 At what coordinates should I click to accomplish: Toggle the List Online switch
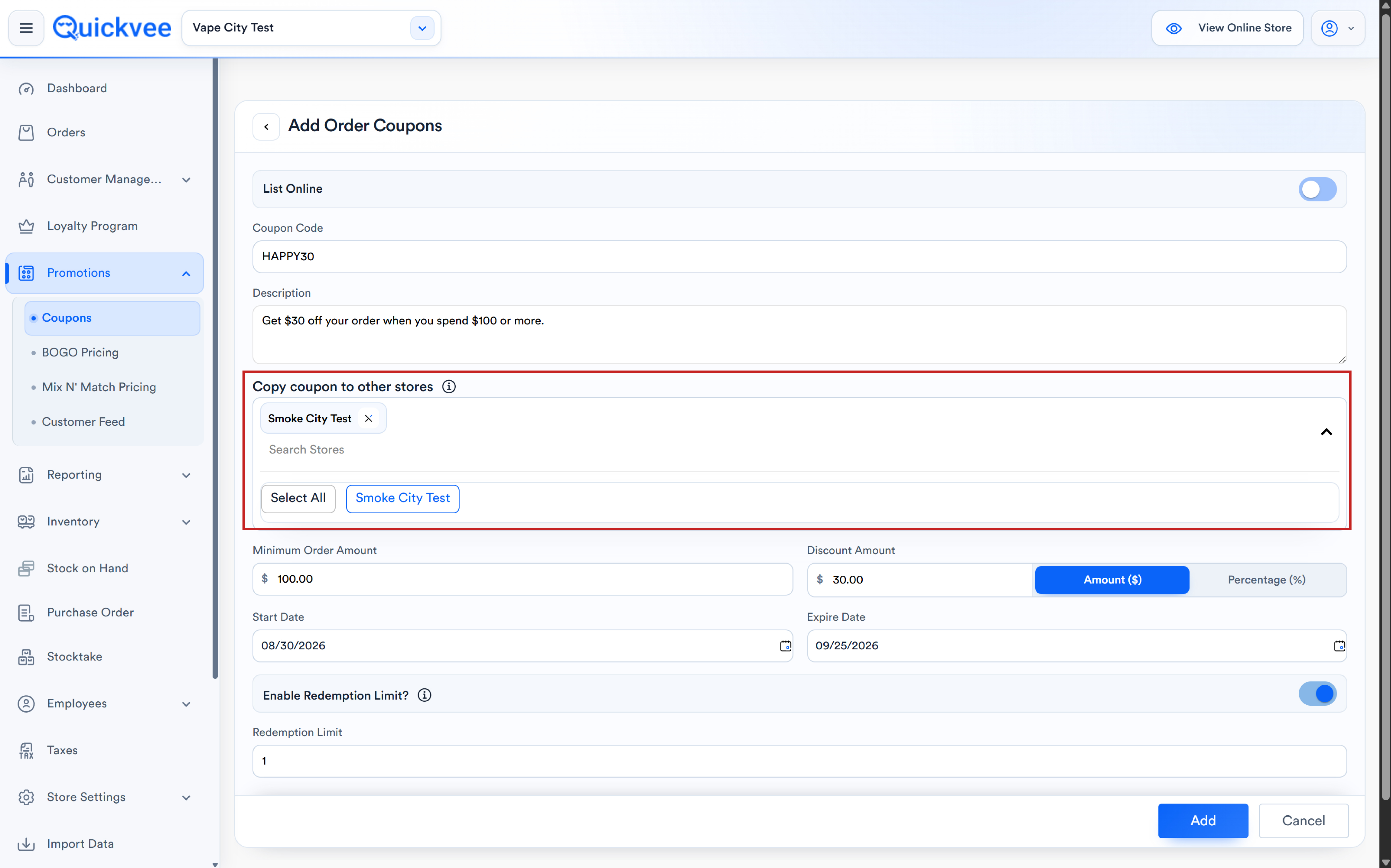[1317, 189]
